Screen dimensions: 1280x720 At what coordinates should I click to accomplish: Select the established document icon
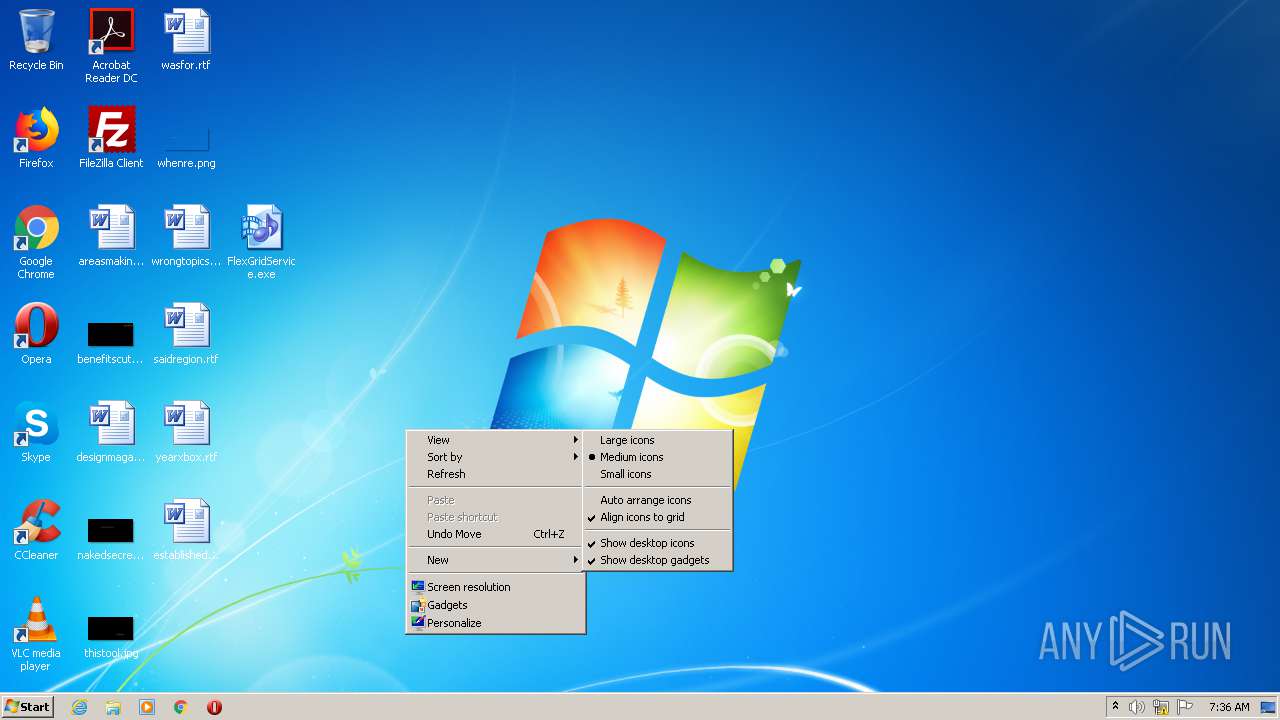[x=186, y=530]
